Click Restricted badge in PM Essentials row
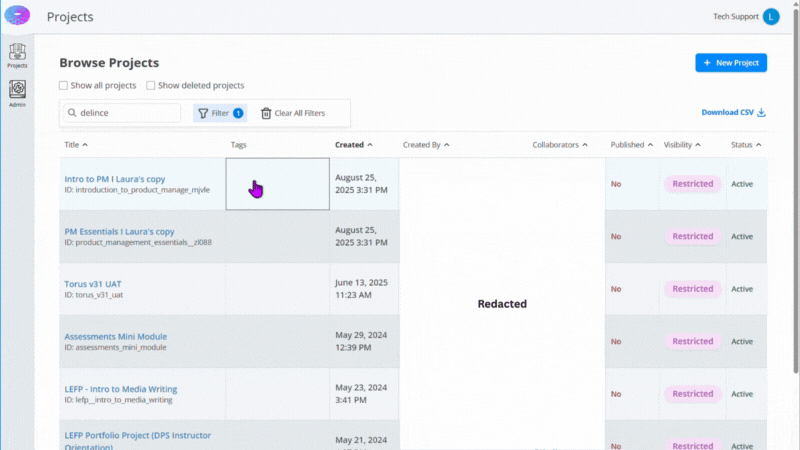 coord(692,236)
